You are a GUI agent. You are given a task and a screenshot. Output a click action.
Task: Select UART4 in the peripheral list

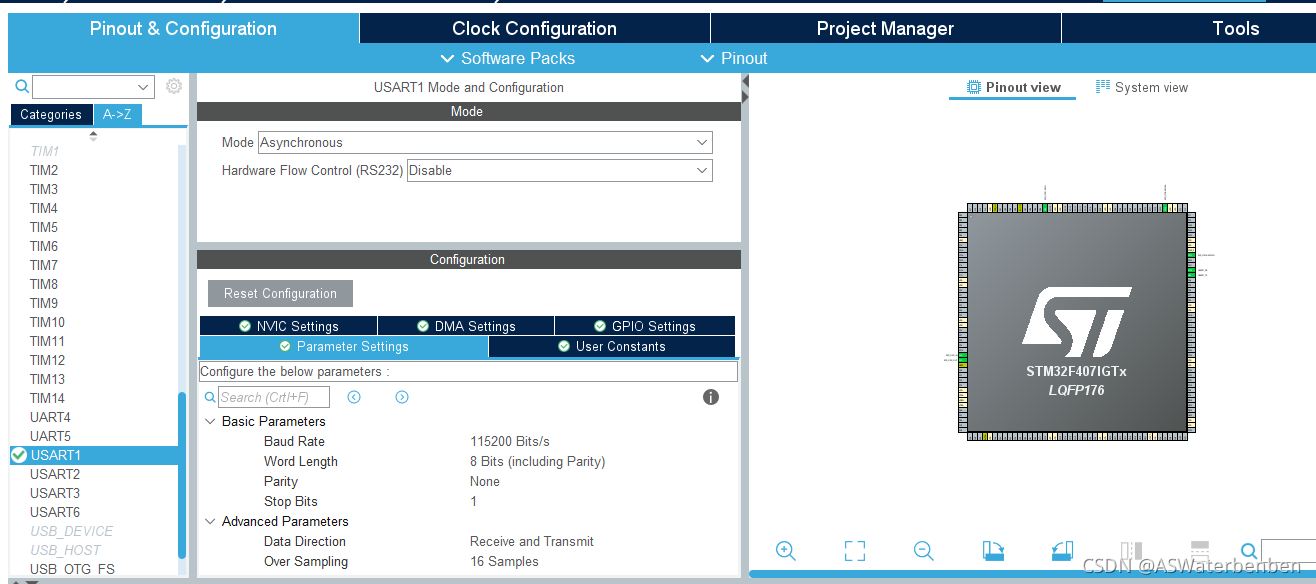(x=50, y=417)
